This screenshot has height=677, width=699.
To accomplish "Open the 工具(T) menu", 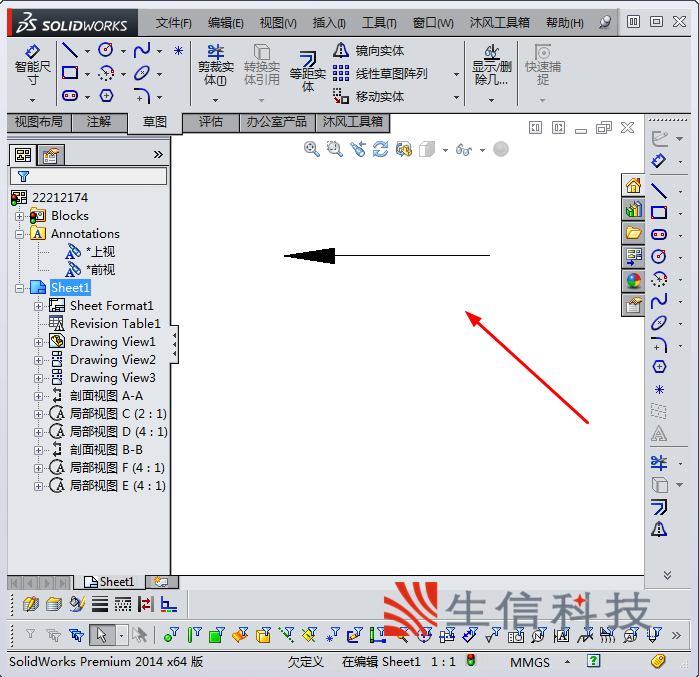I will tap(379, 22).
